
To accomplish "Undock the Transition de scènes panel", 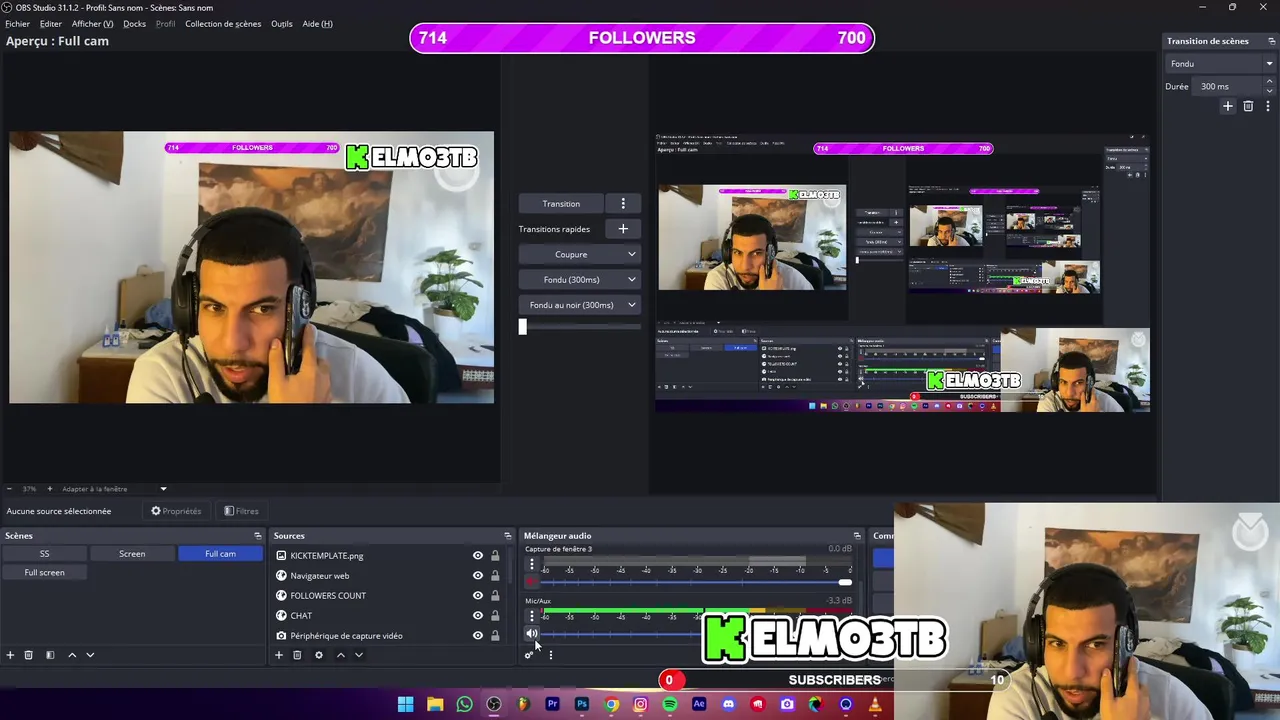I will pyautogui.click(x=1271, y=41).
